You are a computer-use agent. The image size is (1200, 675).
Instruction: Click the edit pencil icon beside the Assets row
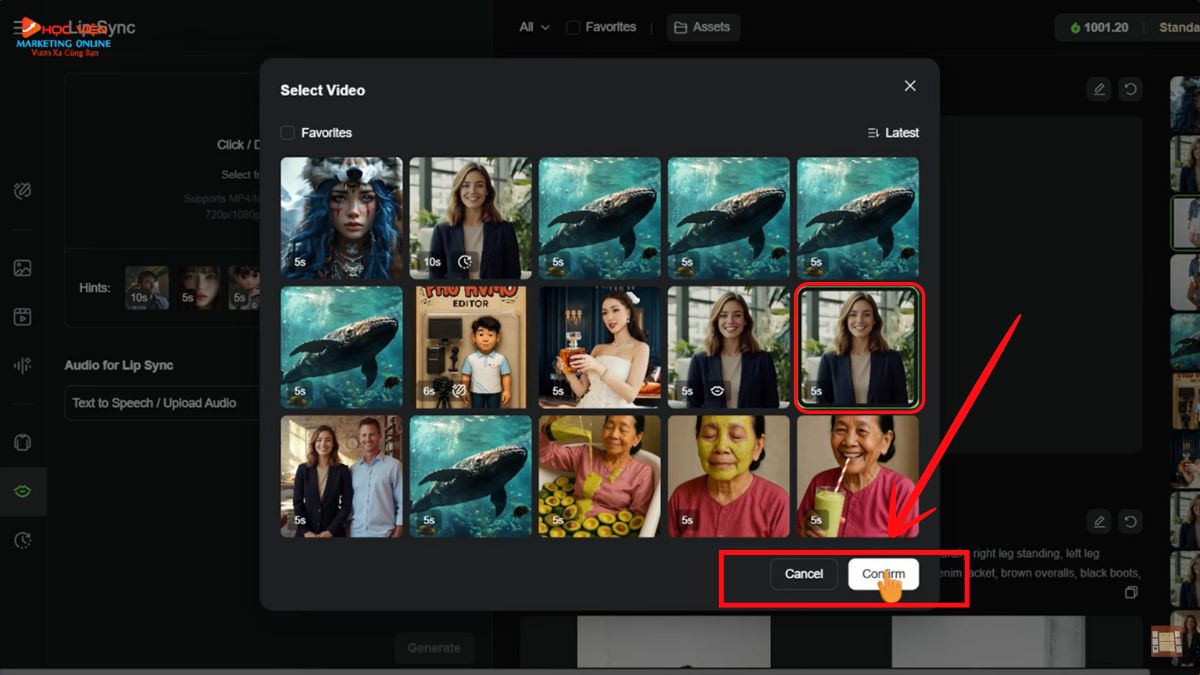pyautogui.click(x=1099, y=89)
